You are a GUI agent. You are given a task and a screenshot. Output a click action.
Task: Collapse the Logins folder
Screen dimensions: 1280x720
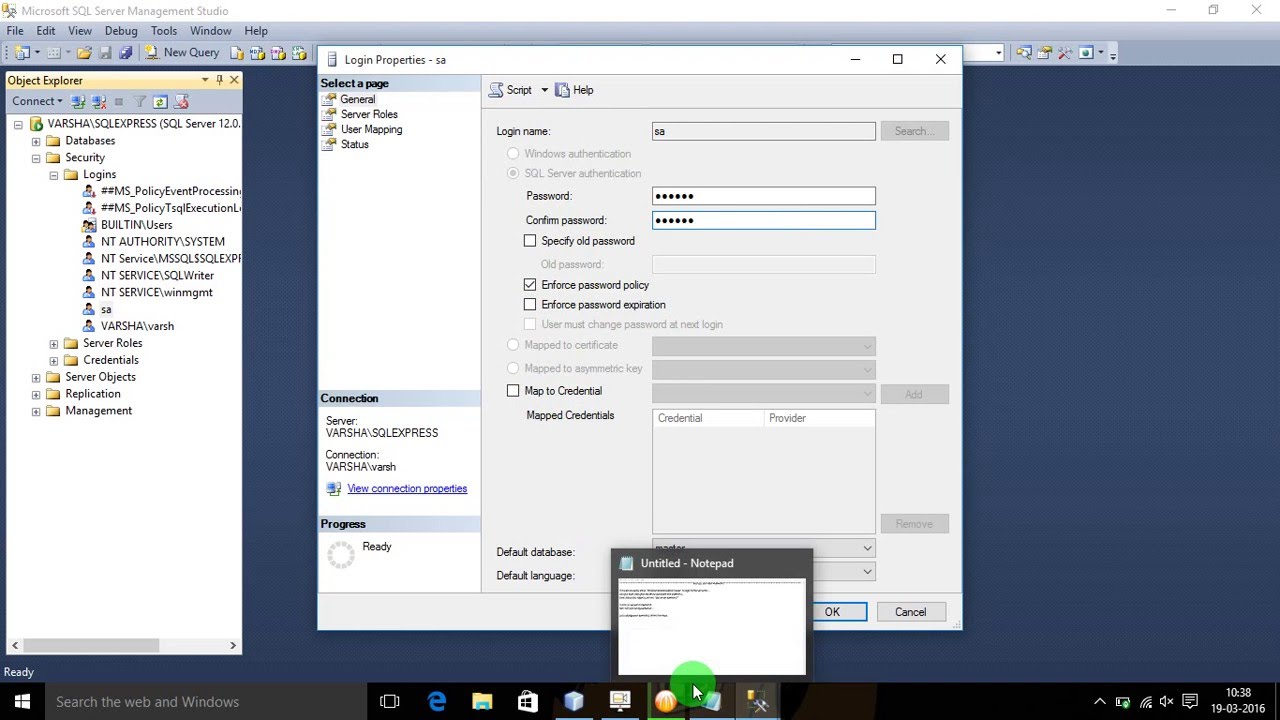54,175
